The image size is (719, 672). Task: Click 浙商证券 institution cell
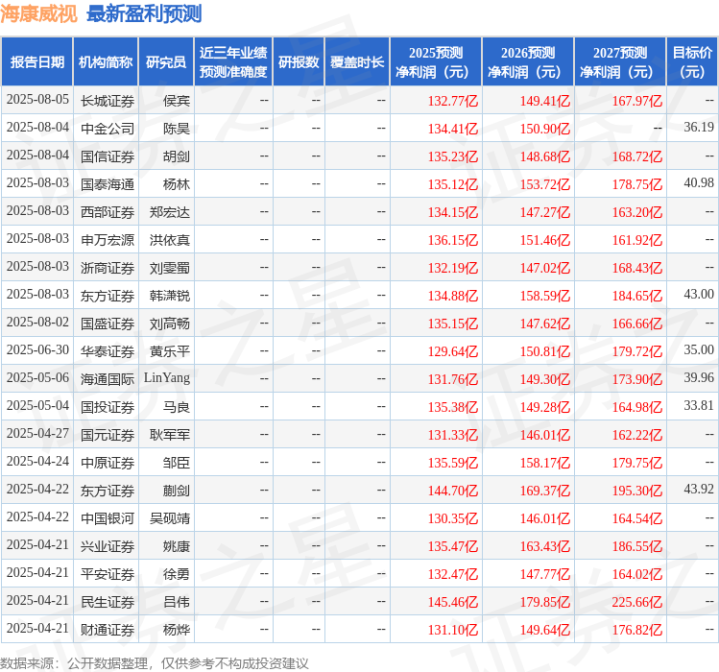[107, 268]
